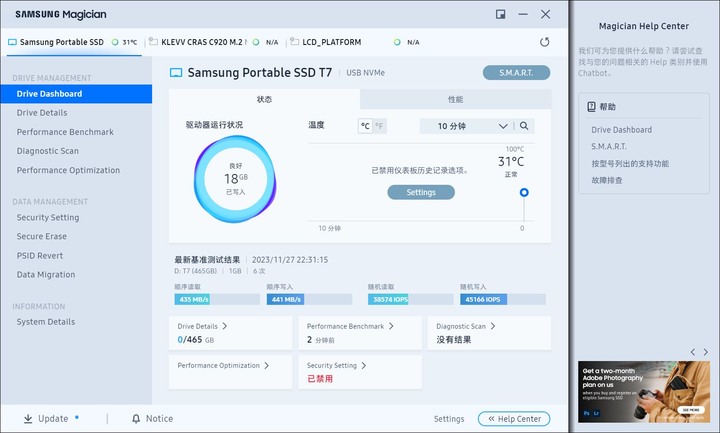Select the 状态 tab

tap(264, 99)
